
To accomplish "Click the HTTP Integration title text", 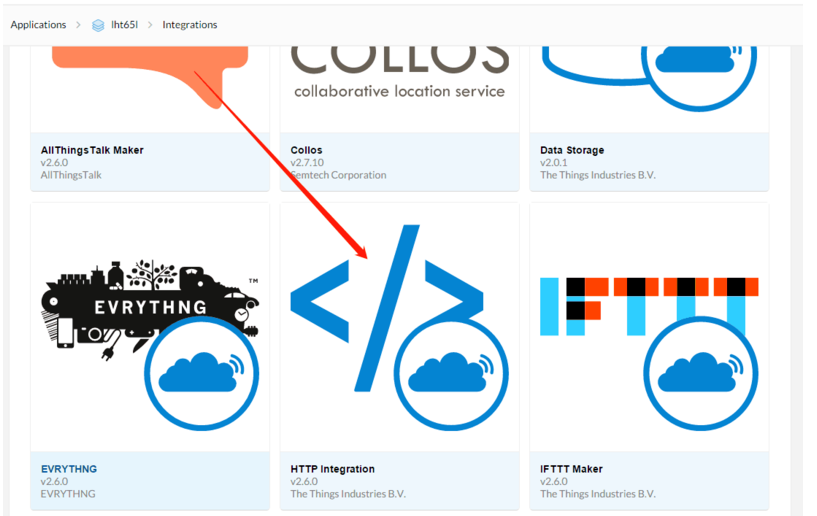I will (332, 469).
